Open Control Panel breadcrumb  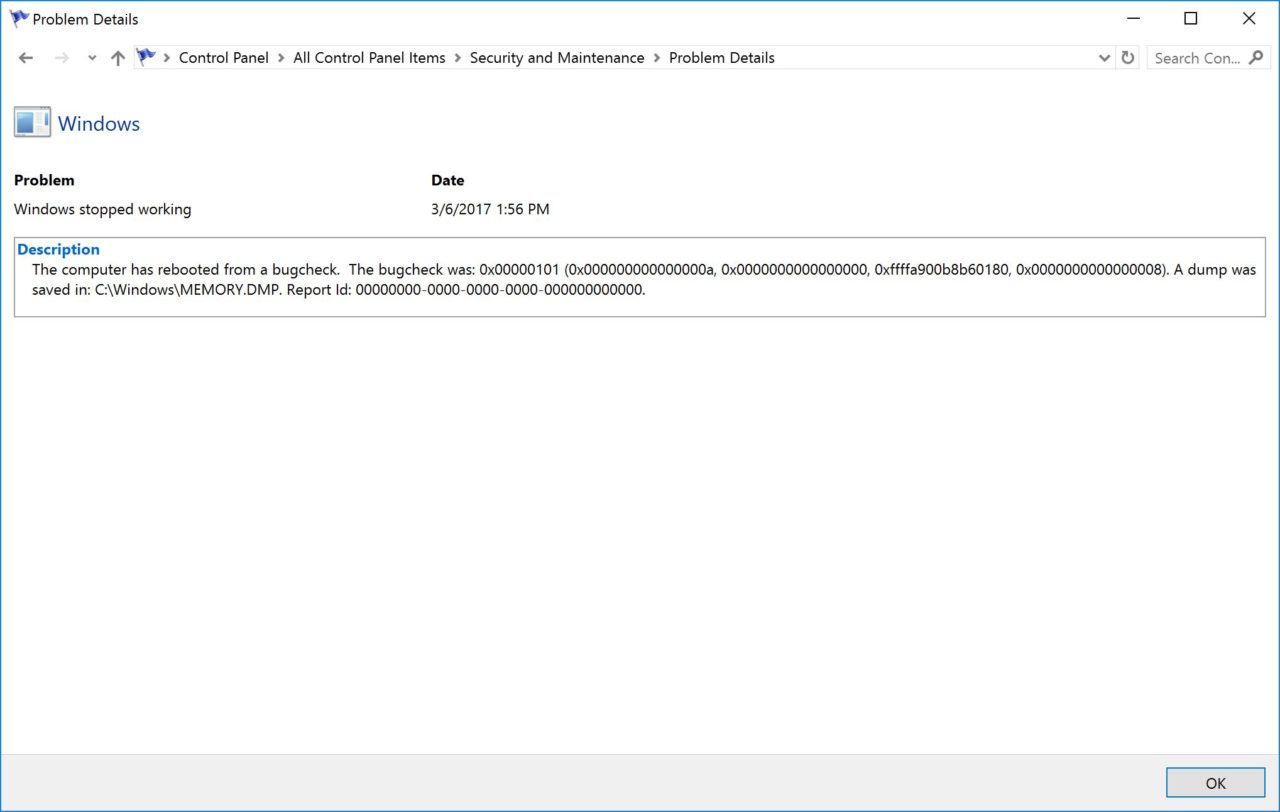pyautogui.click(x=224, y=58)
